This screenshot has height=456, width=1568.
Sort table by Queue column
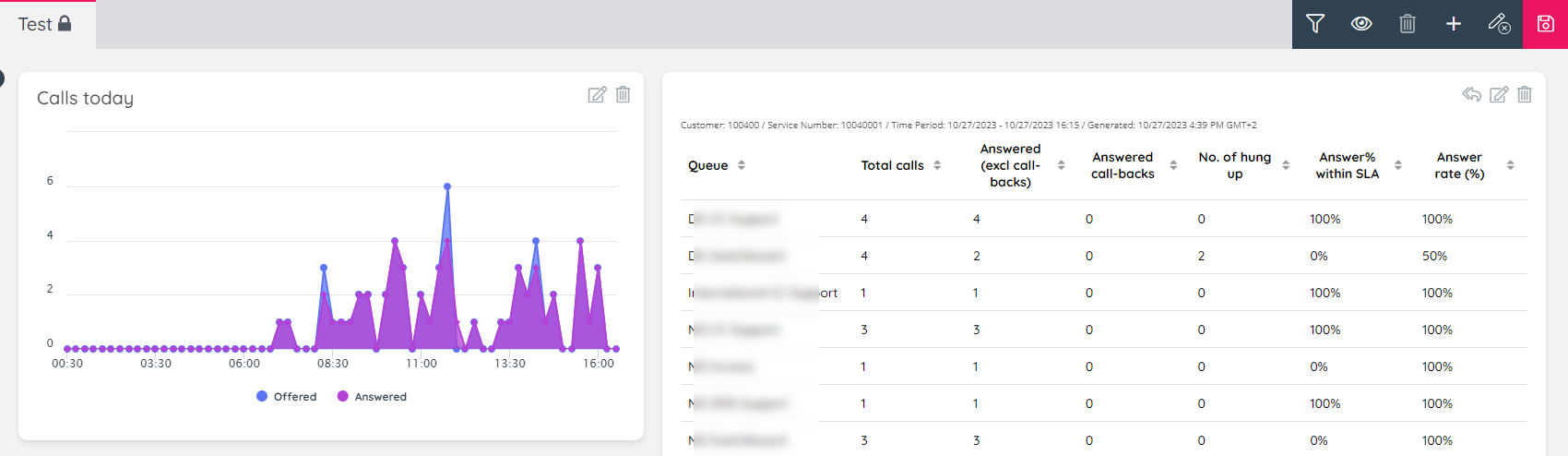(742, 165)
